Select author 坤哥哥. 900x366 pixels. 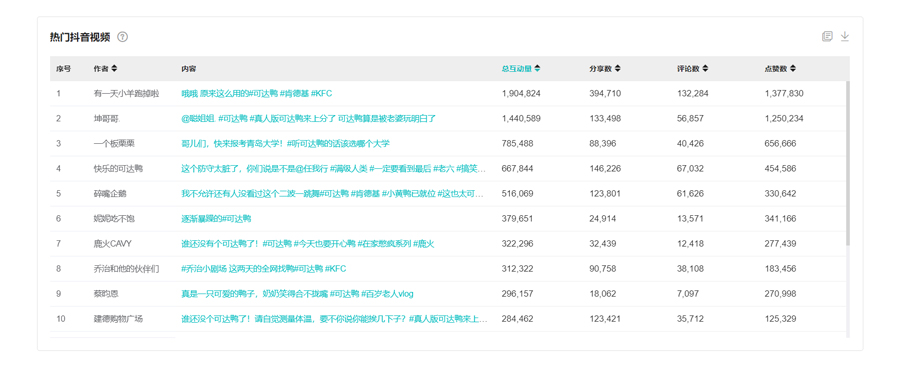tap(107, 119)
